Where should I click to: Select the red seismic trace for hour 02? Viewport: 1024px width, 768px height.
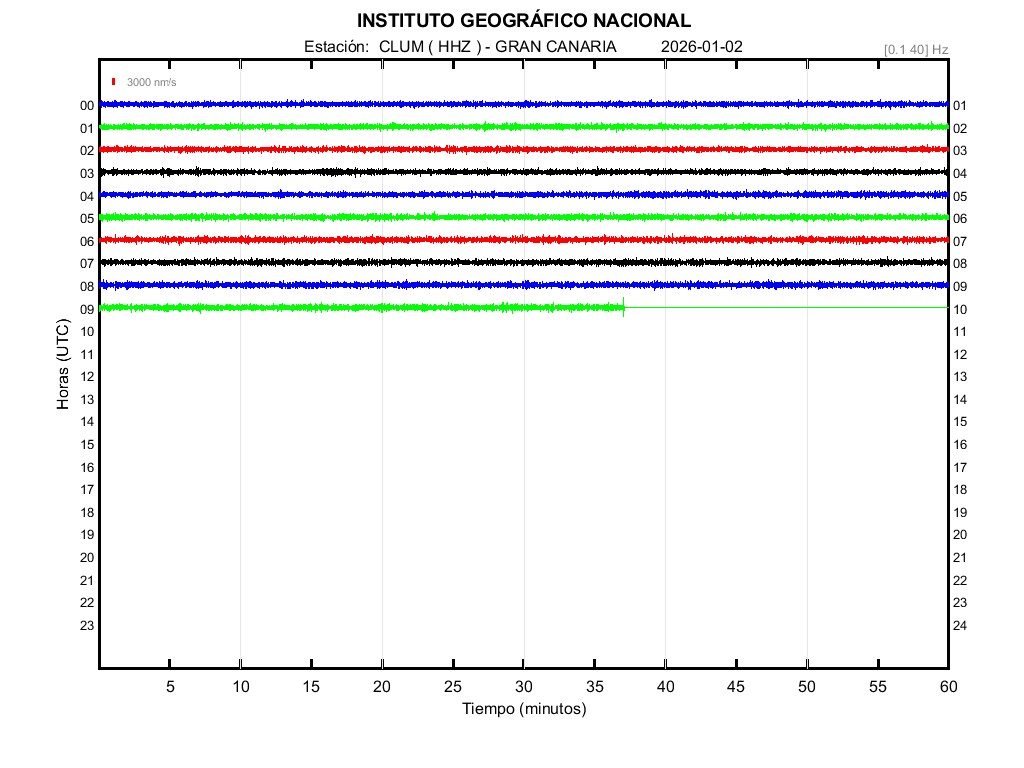(x=523, y=149)
